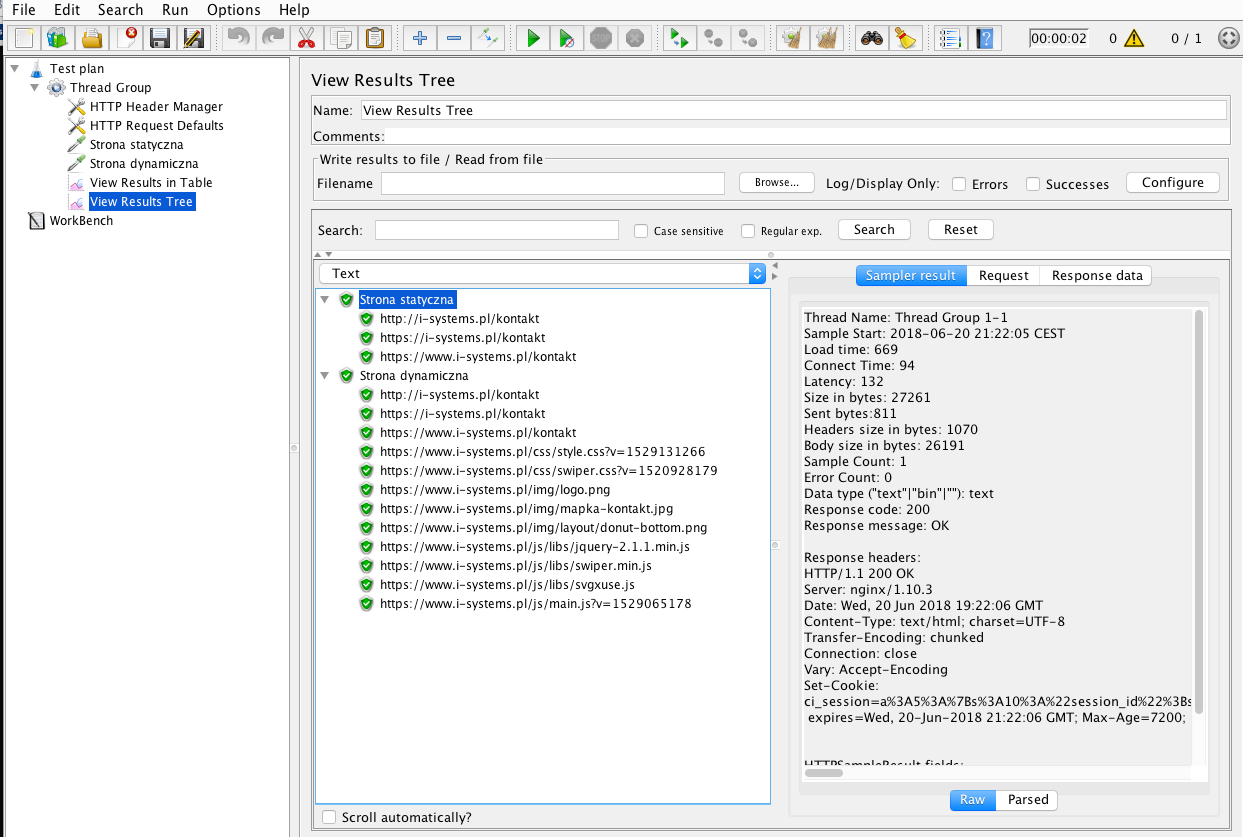Open the Options menu
The width and height of the screenshot is (1243, 837).
(233, 10)
